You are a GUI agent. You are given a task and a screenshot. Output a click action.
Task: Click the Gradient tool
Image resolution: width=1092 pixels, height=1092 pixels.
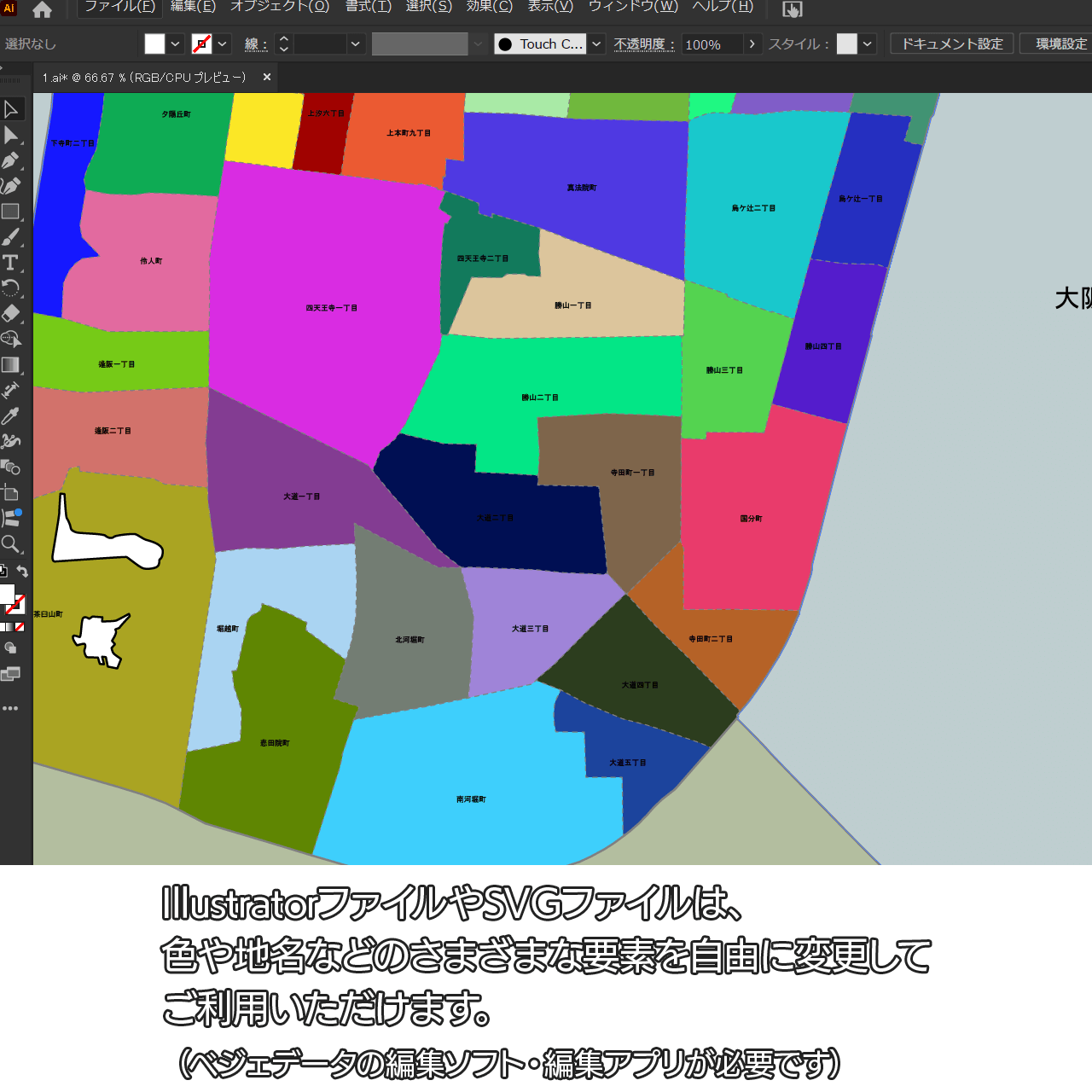[11, 364]
